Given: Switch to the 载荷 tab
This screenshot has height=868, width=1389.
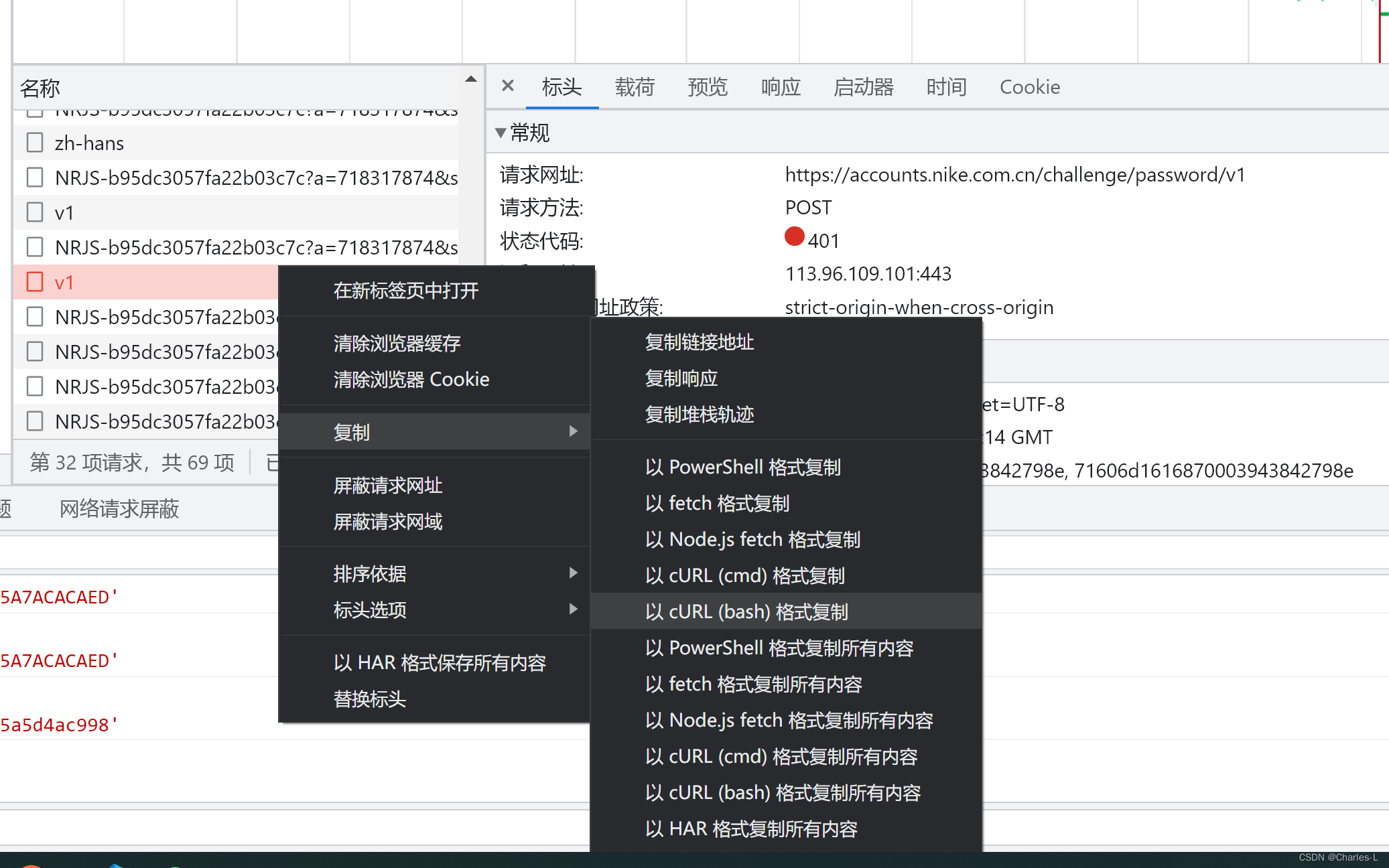Looking at the screenshot, I should pyautogui.click(x=634, y=87).
